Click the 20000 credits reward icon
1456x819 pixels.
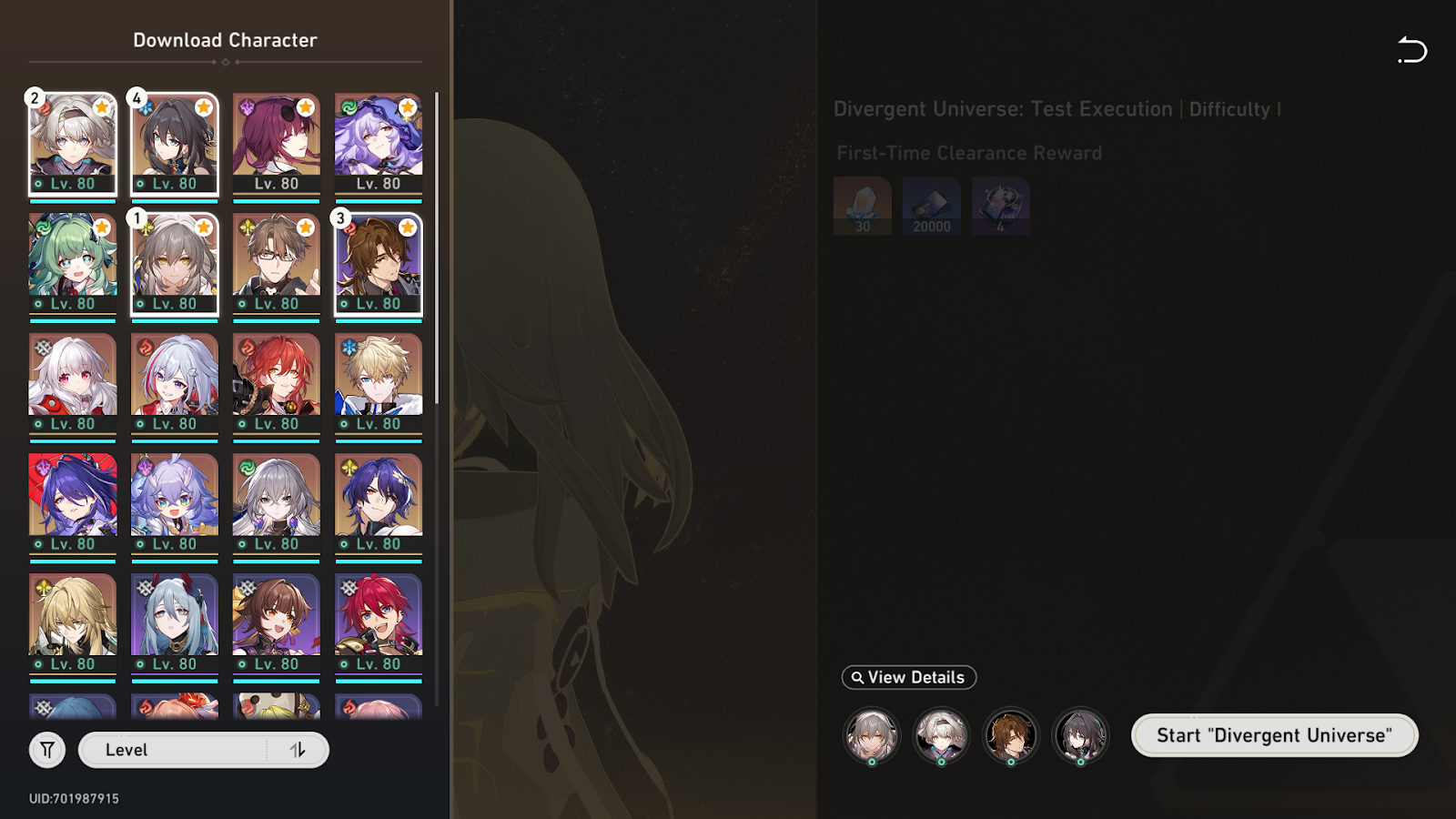point(932,206)
